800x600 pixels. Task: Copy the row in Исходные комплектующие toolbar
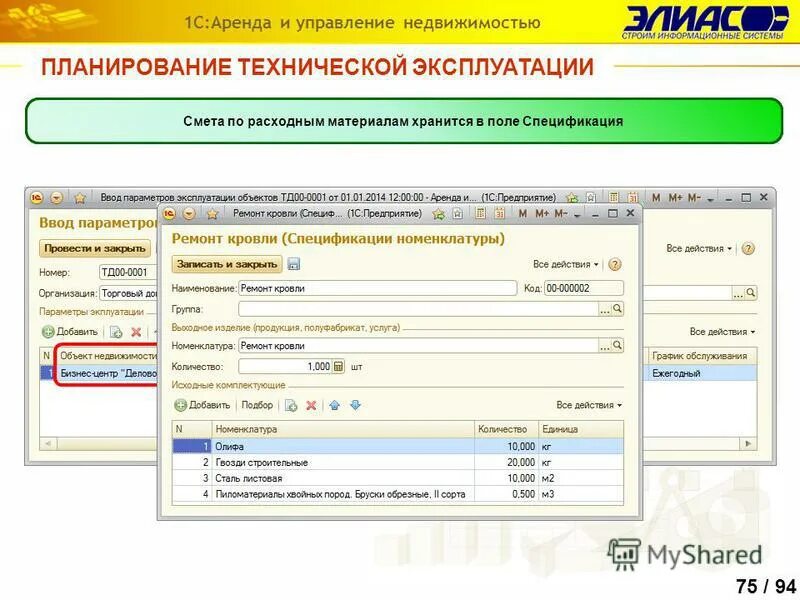tap(291, 406)
